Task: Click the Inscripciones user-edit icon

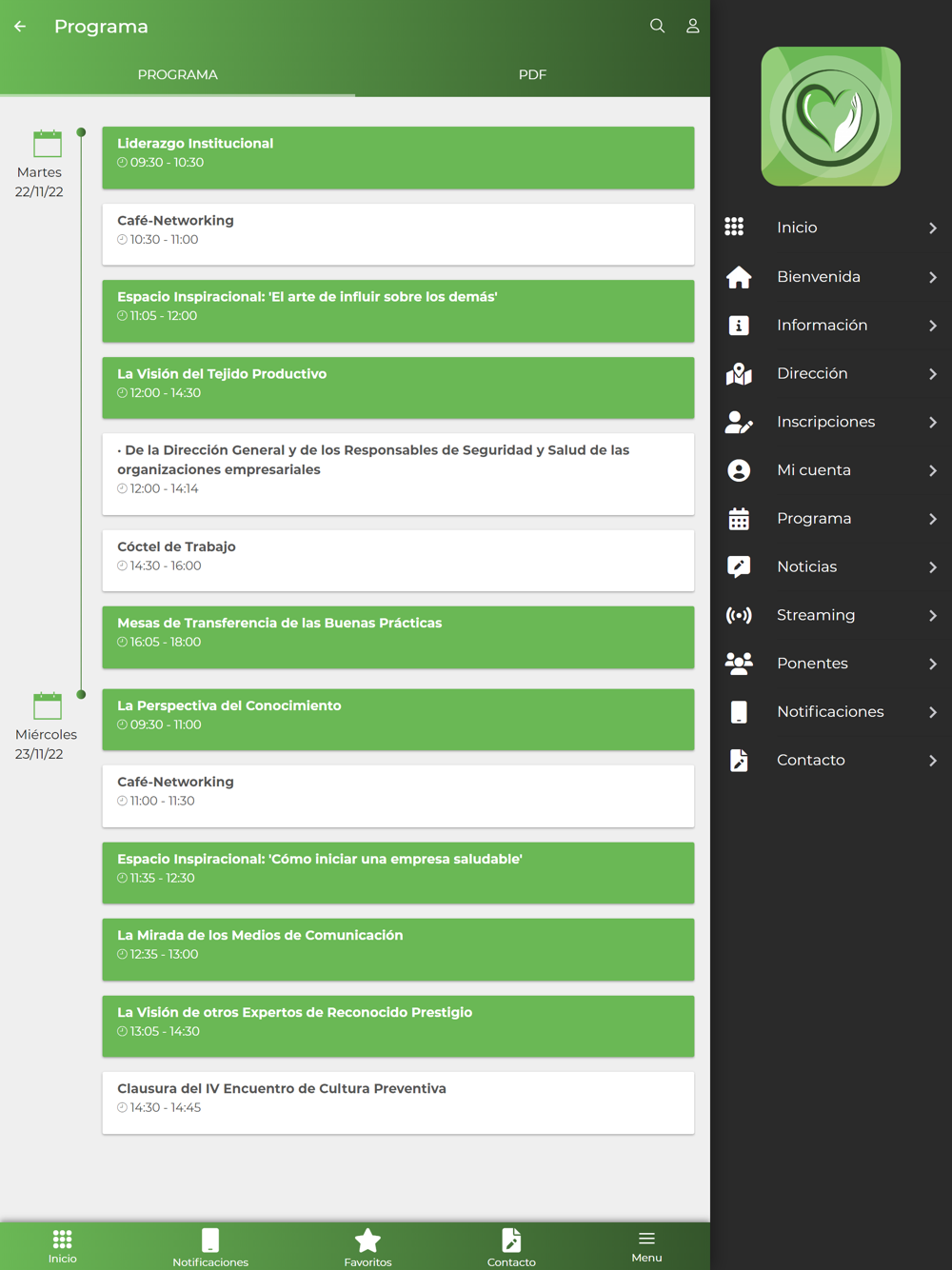Action: pyautogui.click(x=739, y=422)
